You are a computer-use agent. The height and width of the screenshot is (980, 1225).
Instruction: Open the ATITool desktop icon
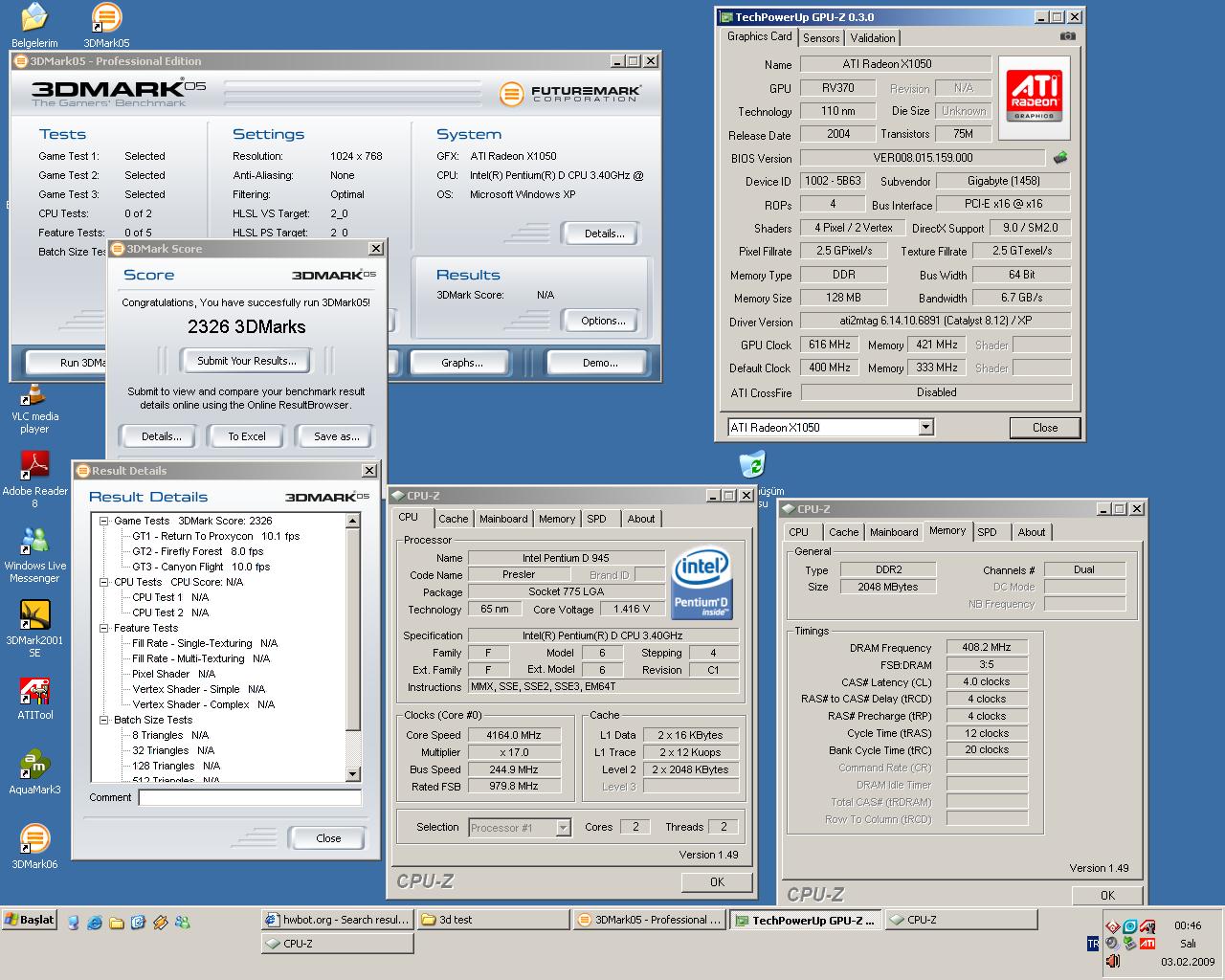[x=34, y=699]
